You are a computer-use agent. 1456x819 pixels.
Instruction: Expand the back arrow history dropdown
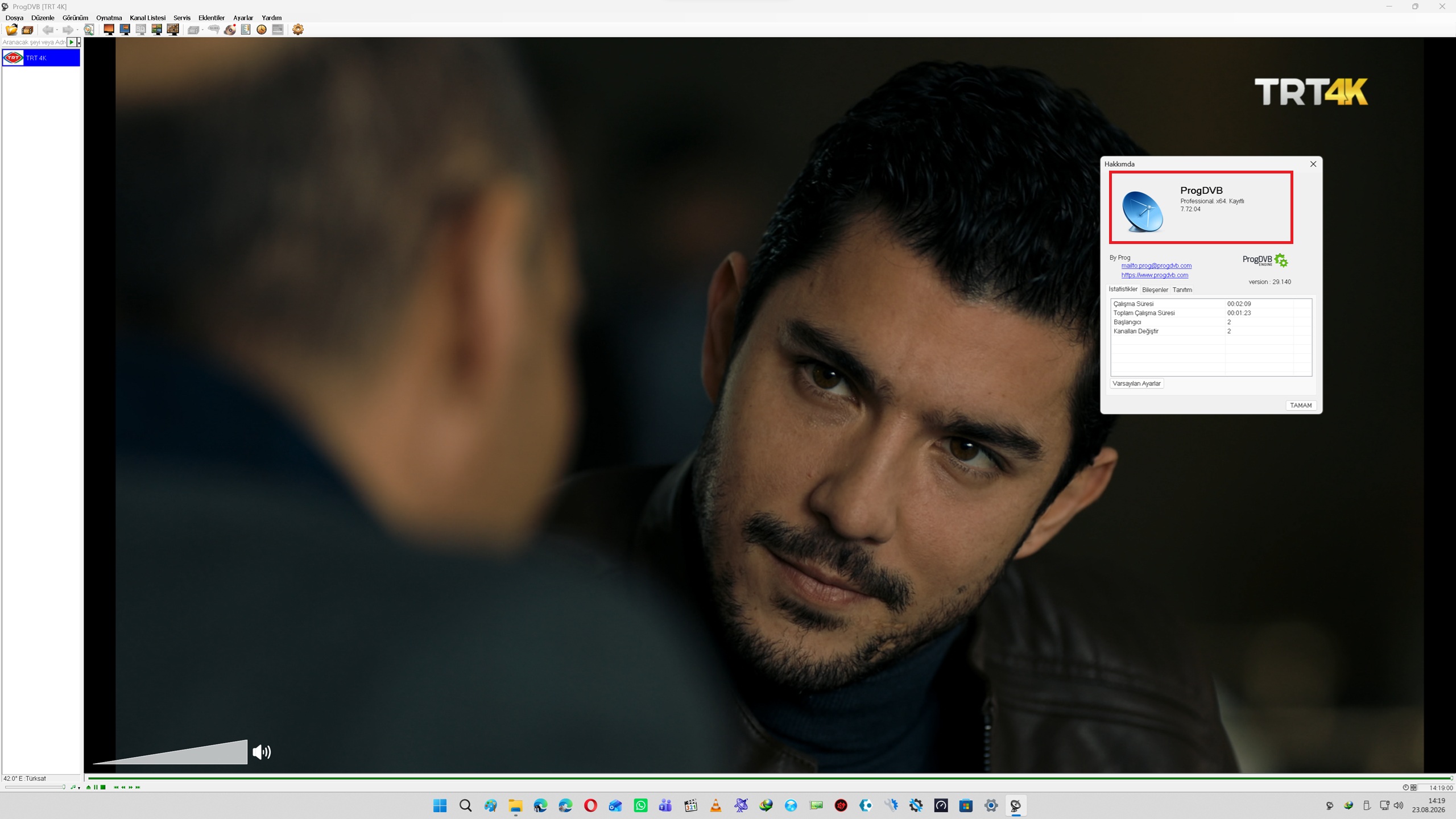point(57,30)
